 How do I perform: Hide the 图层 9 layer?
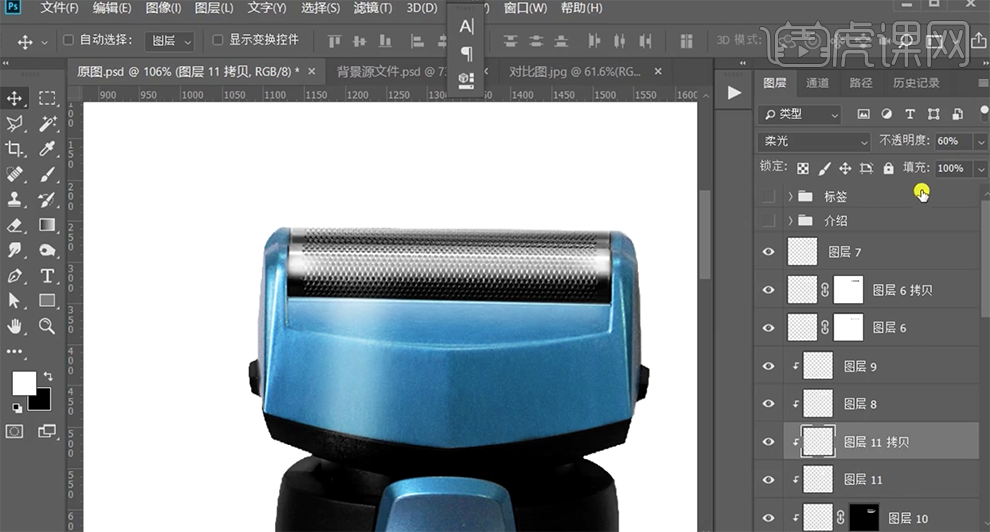pyautogui.click(x=768, y=366)
